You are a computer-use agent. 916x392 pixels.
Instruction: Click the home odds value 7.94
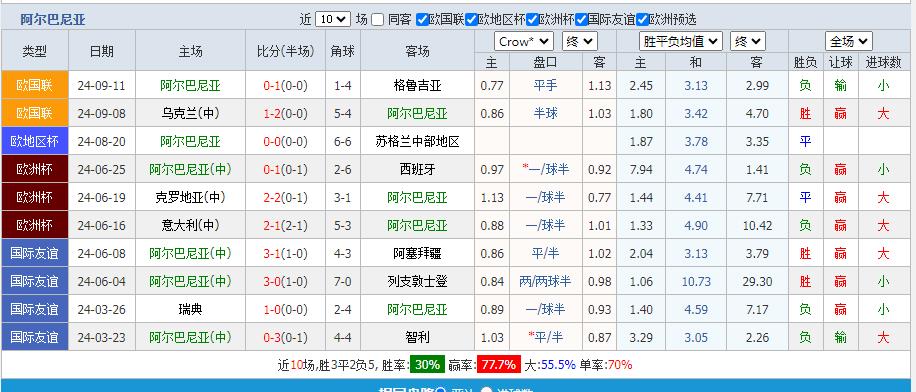pyautogui.click(x=641, y=170)
